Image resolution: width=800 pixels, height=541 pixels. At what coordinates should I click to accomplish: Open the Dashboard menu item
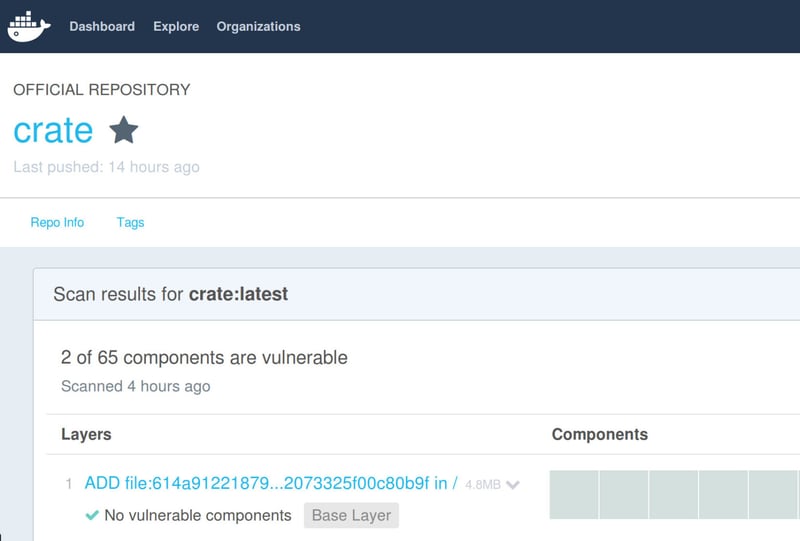pos(102,27)
